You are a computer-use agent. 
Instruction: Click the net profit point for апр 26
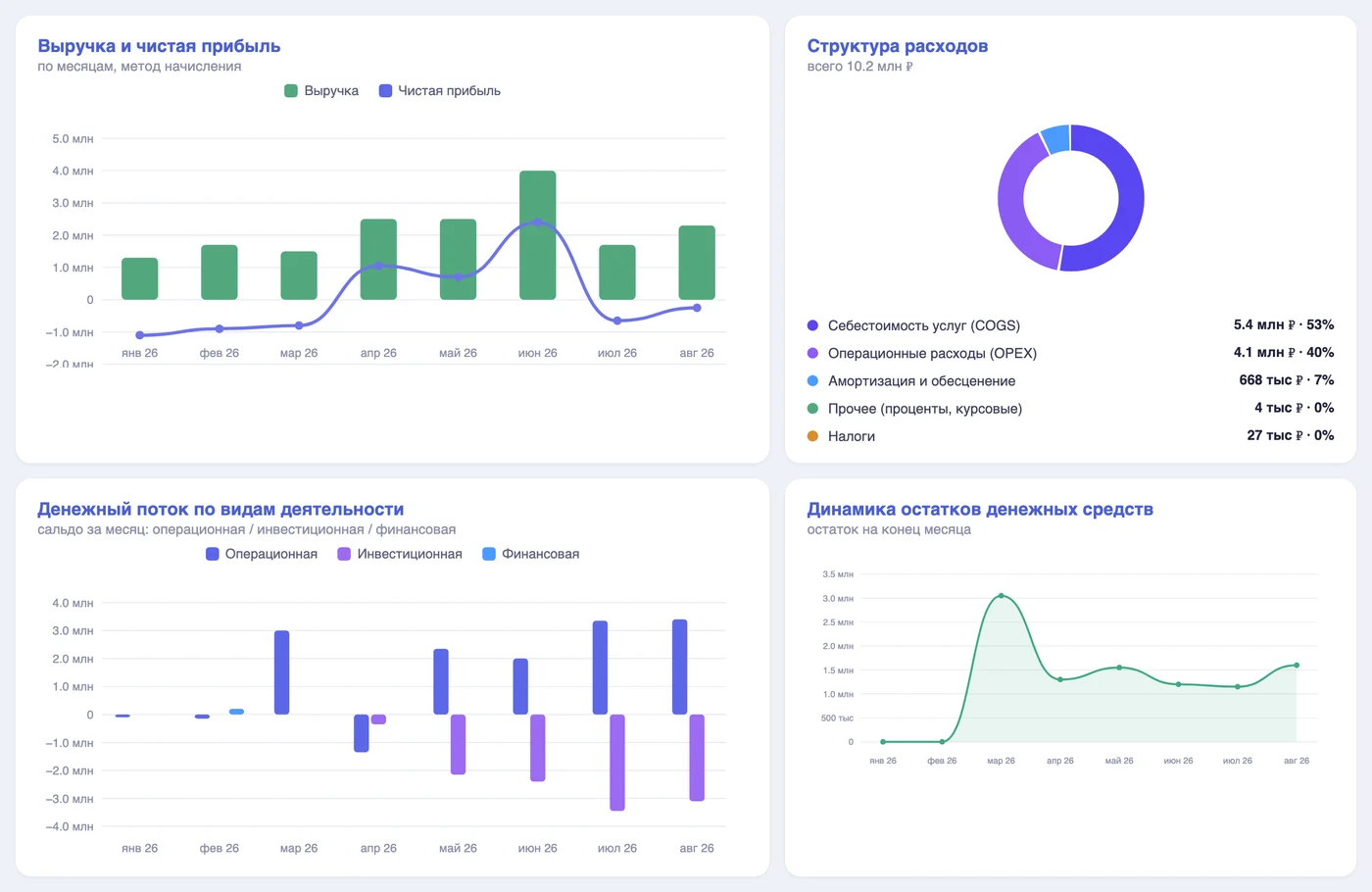click(x=378, y=266)
